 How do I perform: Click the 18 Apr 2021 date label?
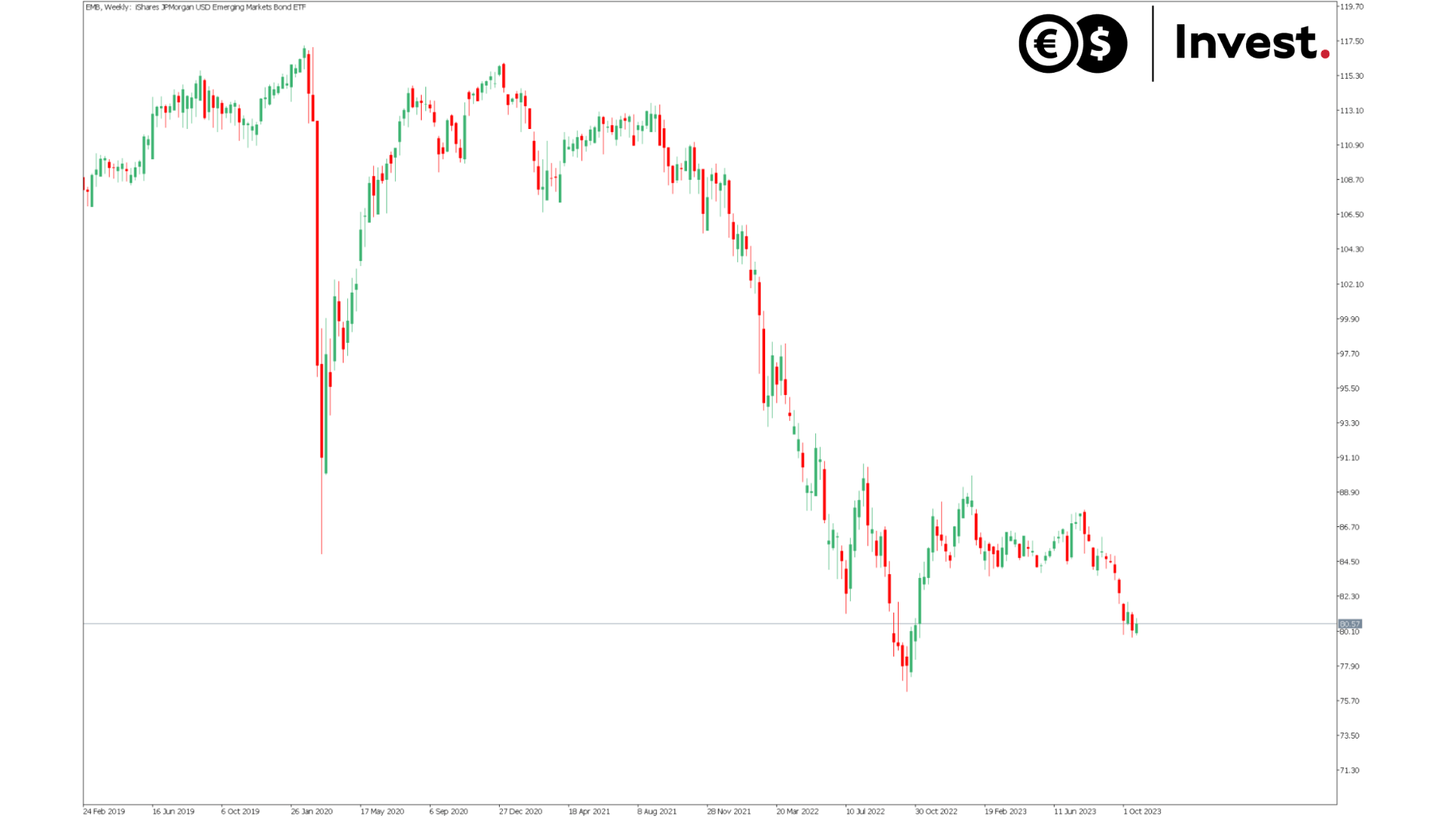[x=589, y=811]
